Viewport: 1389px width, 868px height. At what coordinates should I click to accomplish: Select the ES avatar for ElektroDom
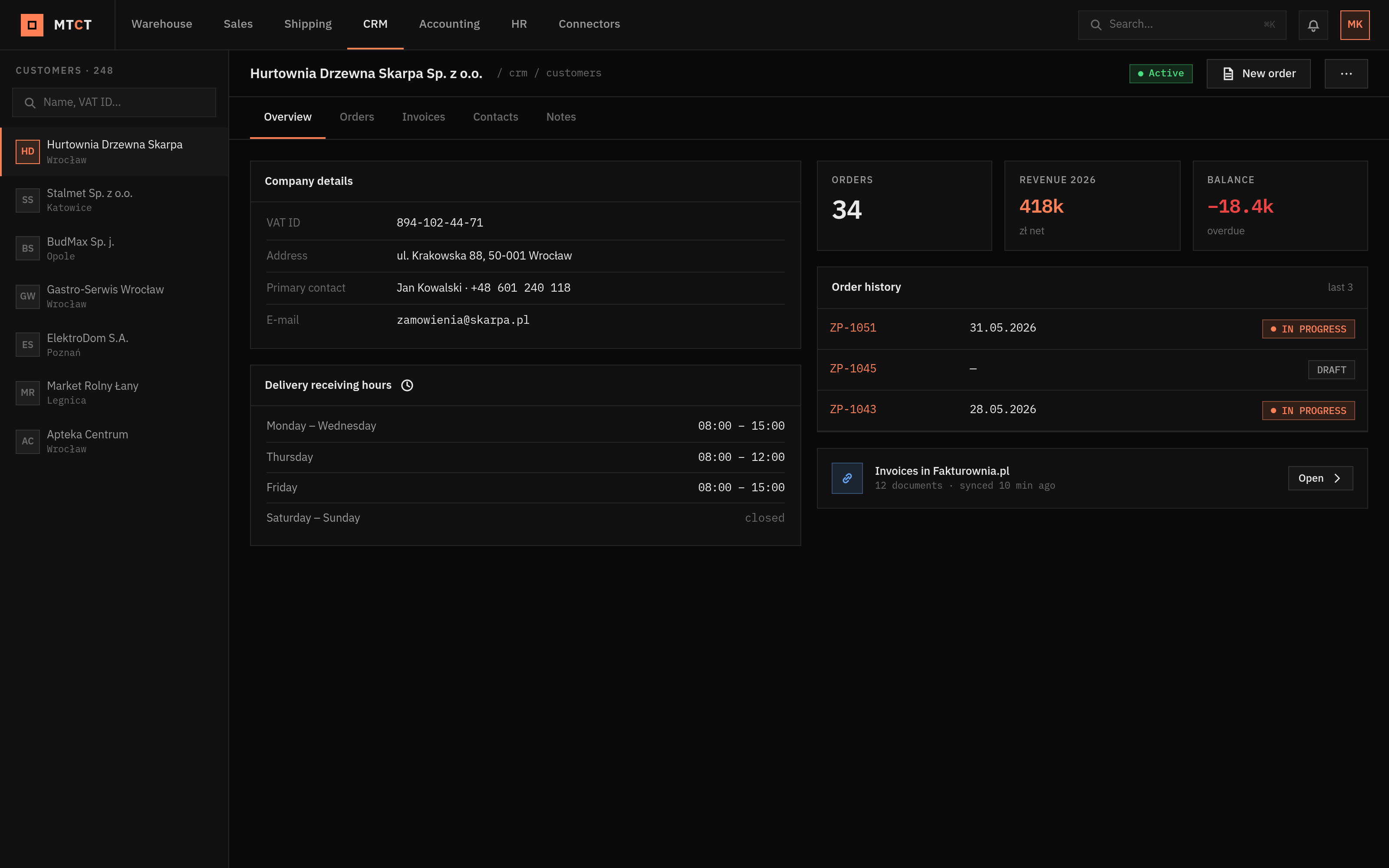27,345
